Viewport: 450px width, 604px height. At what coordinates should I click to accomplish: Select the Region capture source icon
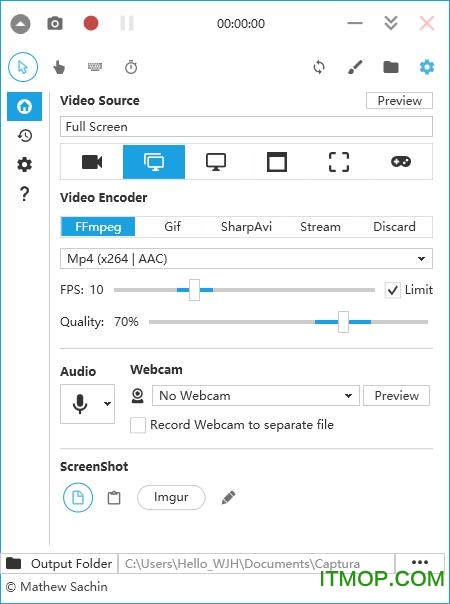[339, 162]
